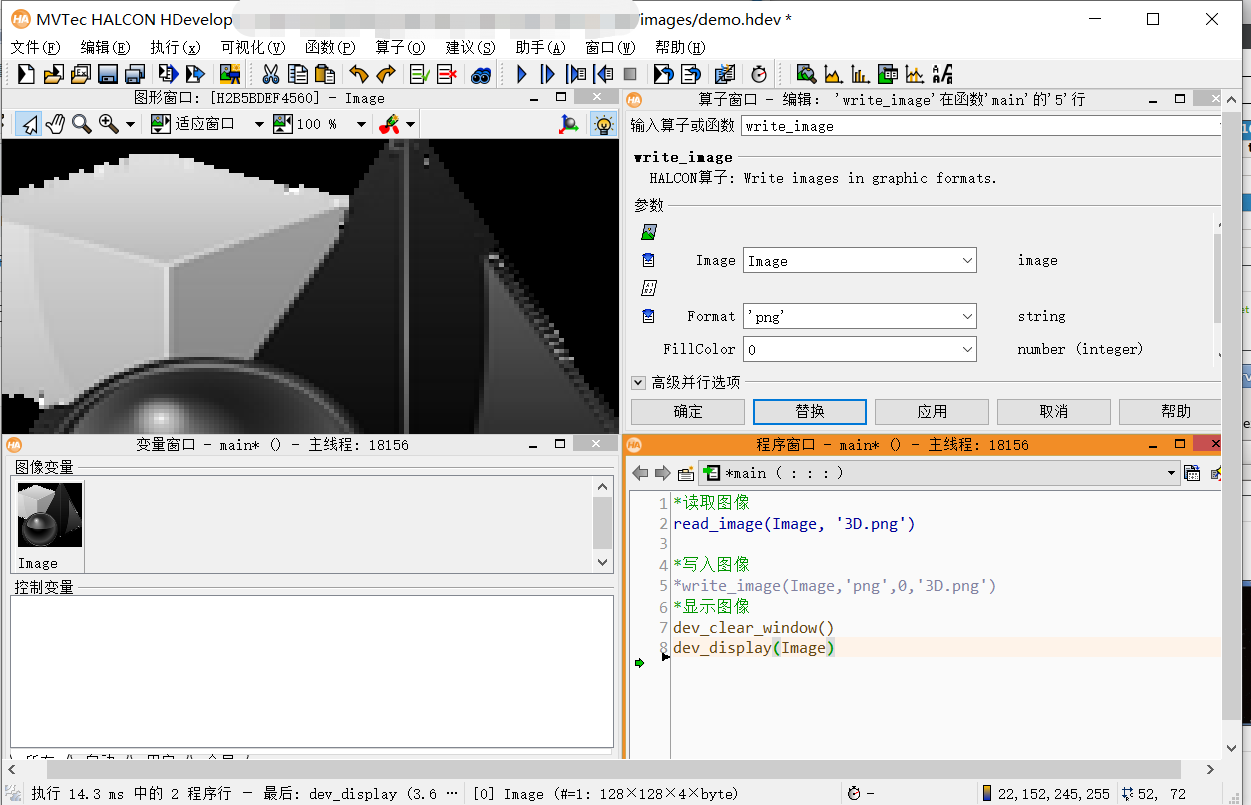
Task: Click the 取消 button
Action: (x=1053, y=411)
